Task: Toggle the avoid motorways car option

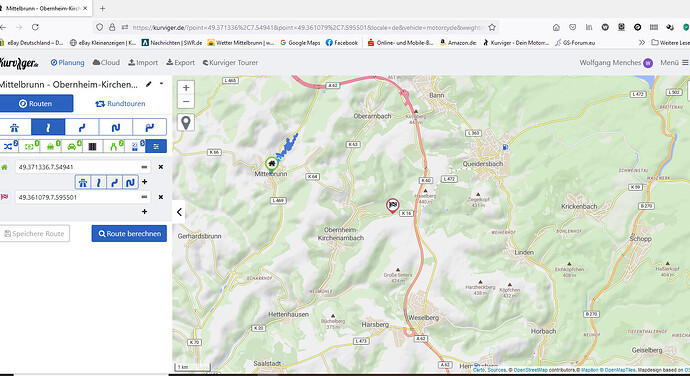Action: (x=72, y=146)
